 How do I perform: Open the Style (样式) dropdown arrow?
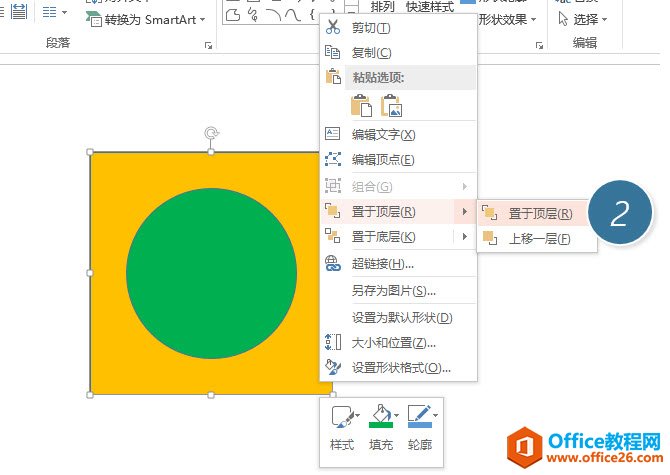(x=358, y=415)
